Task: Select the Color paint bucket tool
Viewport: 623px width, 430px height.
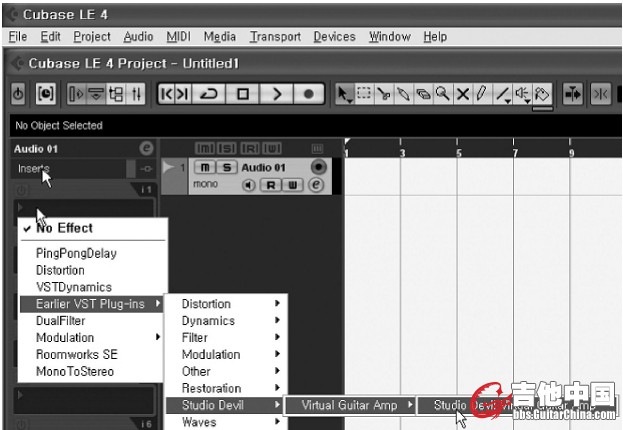Action: 542,94
